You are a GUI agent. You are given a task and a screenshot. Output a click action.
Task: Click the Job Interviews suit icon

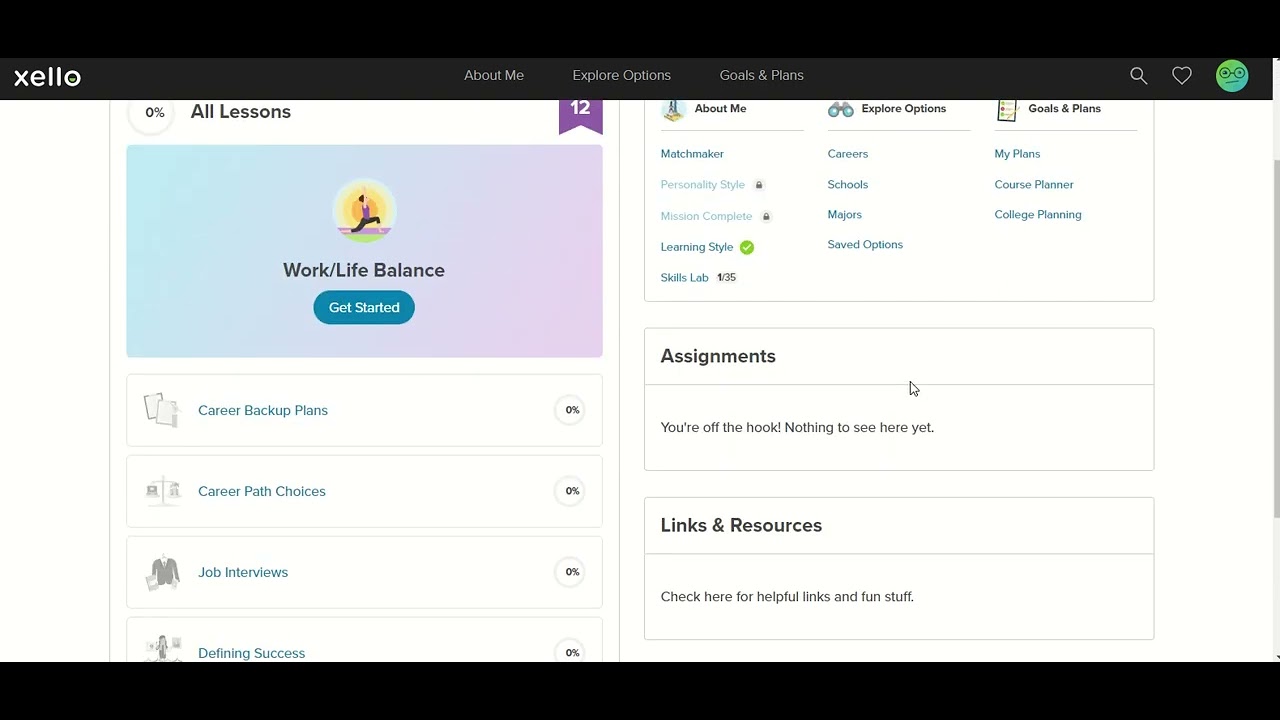pyautogui.click(x=163, y=572)
